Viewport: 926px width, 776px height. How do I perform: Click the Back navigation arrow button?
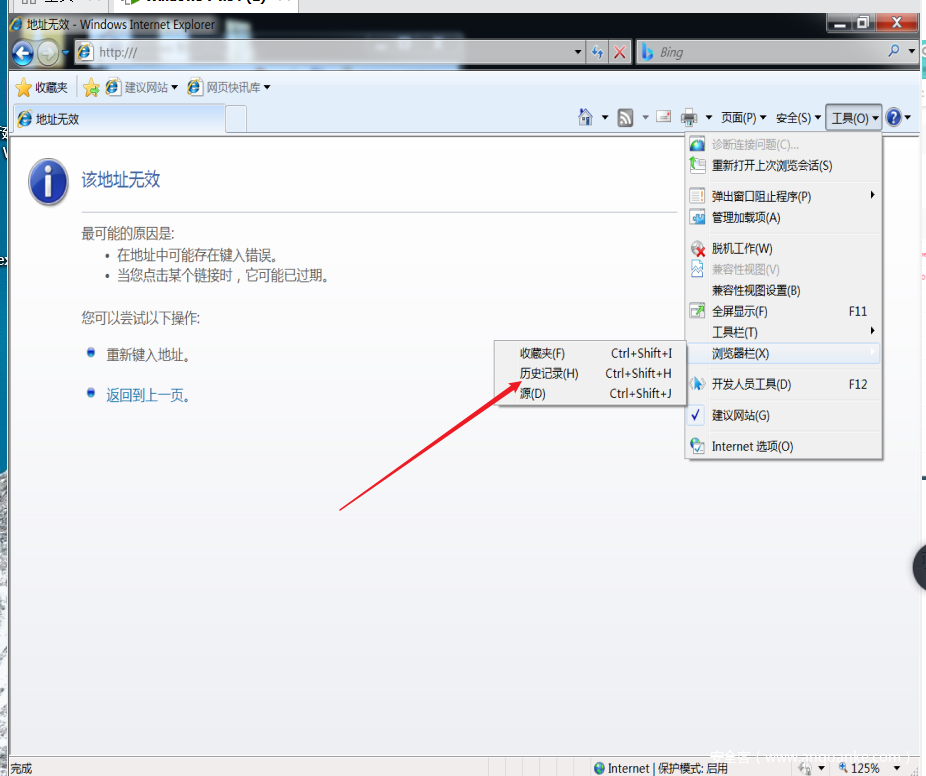pos(22,52)
